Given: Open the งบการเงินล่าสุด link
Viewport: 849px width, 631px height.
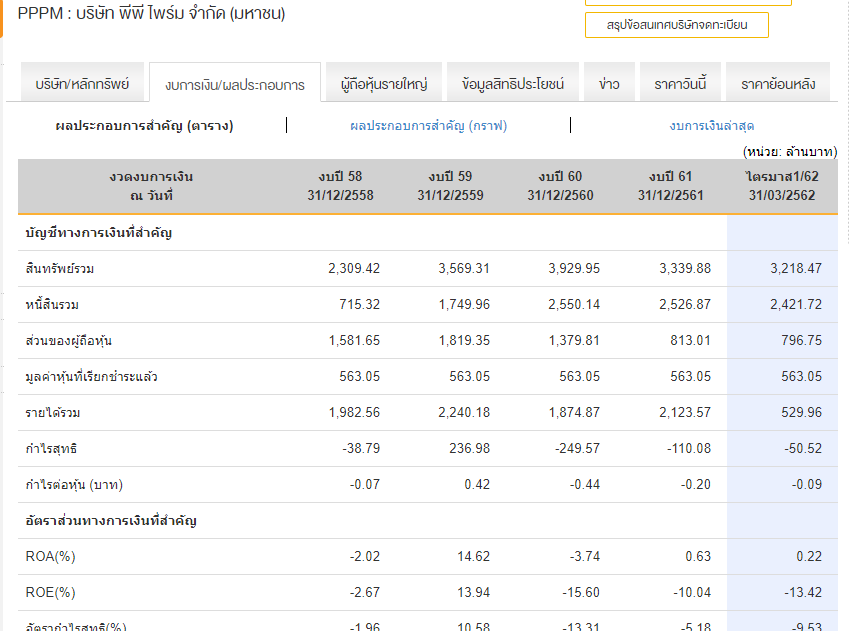Looking at the screenshot, I should [711, 125].
